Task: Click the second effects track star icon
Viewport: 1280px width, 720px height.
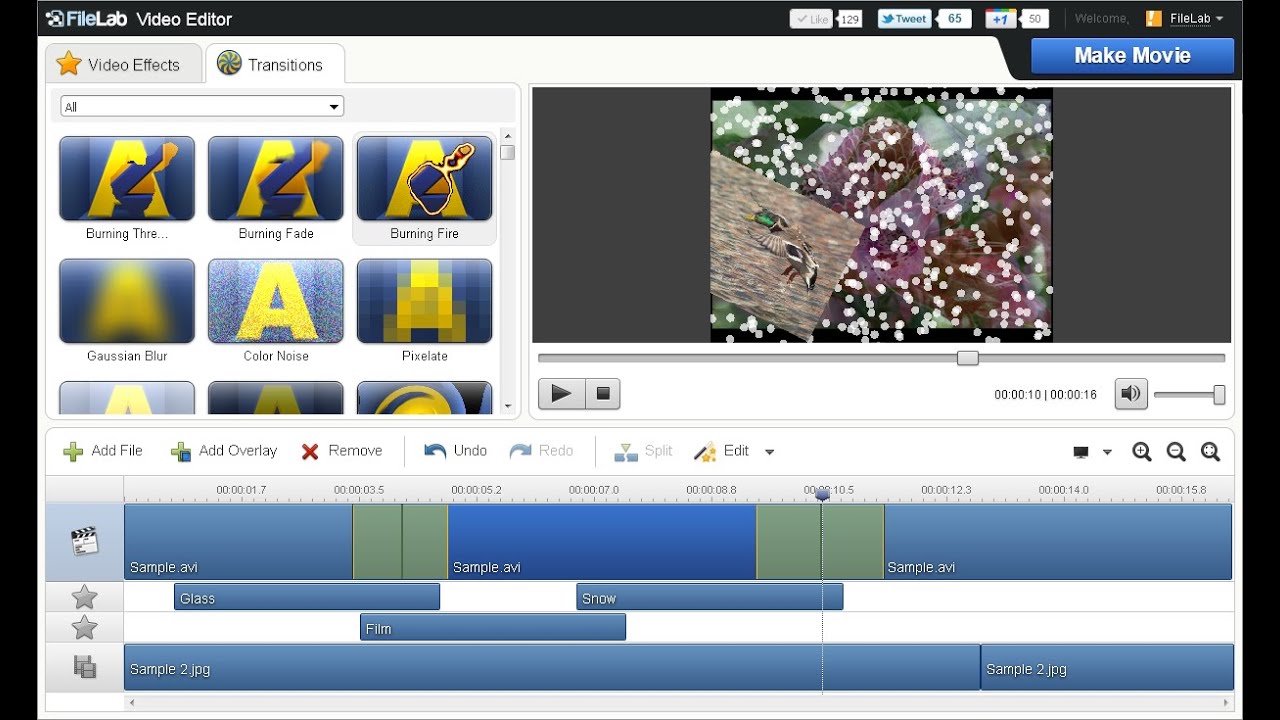Action: [x=84, y=628]
